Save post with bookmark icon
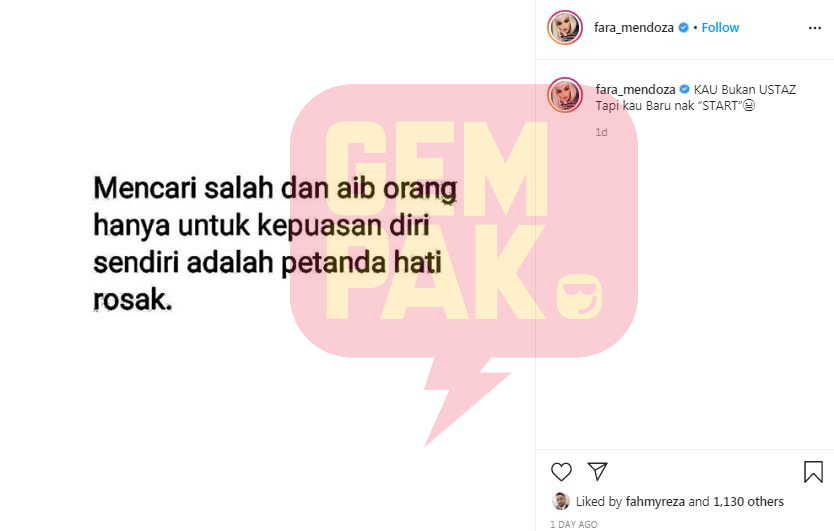This screenshot has height=531, width=834. click(813, 471)
